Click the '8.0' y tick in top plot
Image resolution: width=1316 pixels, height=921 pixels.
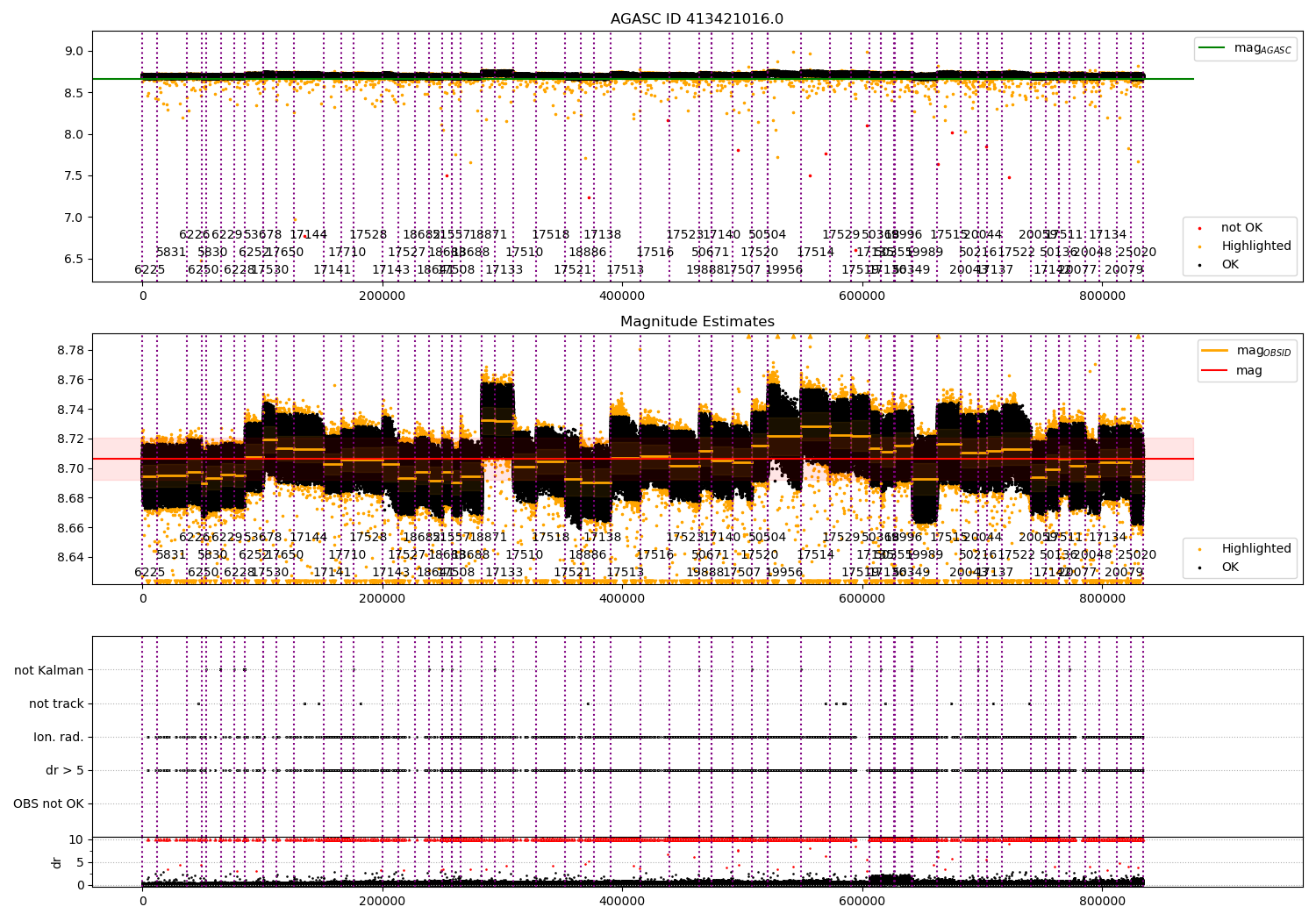(74, 134)
